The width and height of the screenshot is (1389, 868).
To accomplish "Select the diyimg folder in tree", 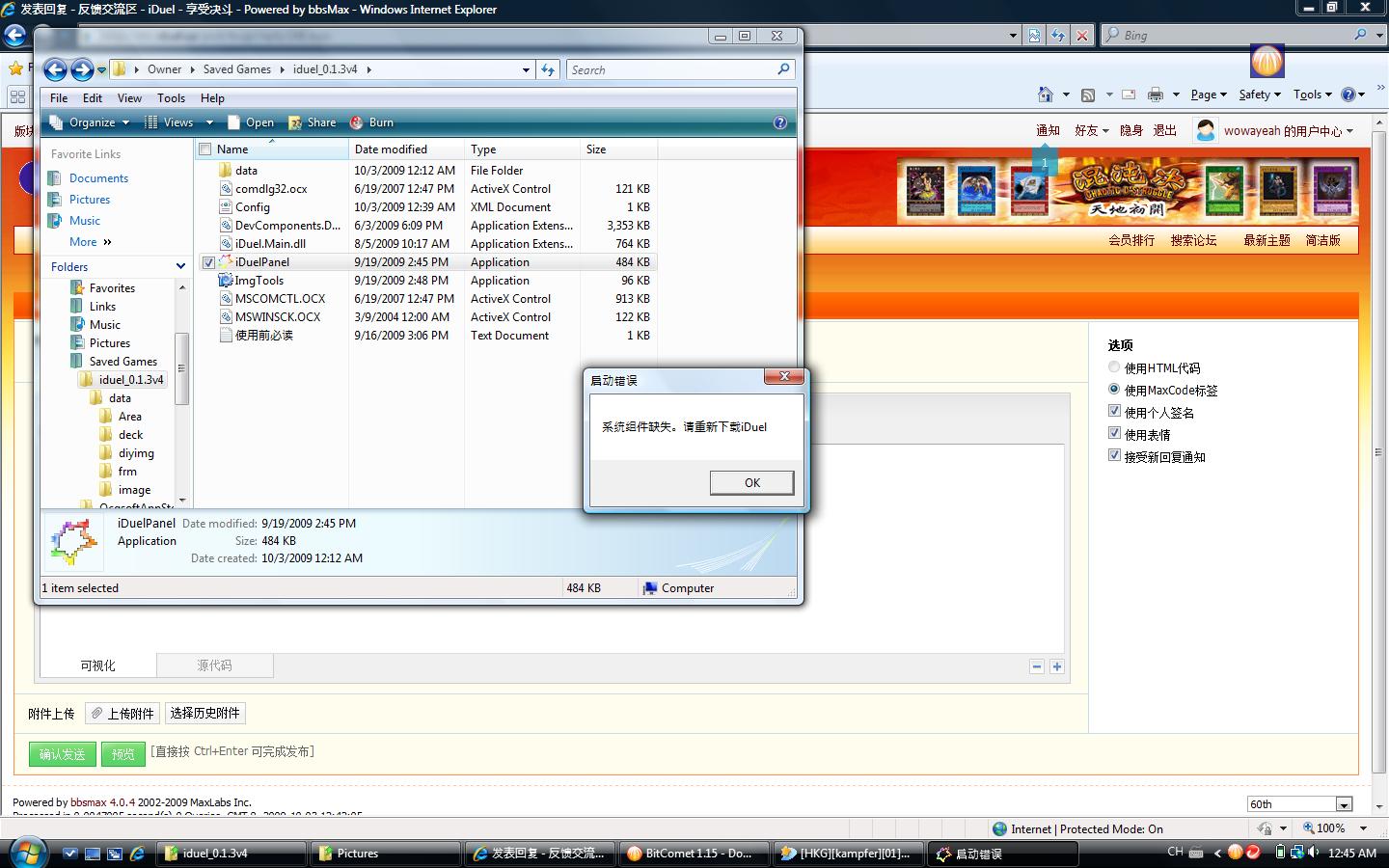I will coord(136,453).
